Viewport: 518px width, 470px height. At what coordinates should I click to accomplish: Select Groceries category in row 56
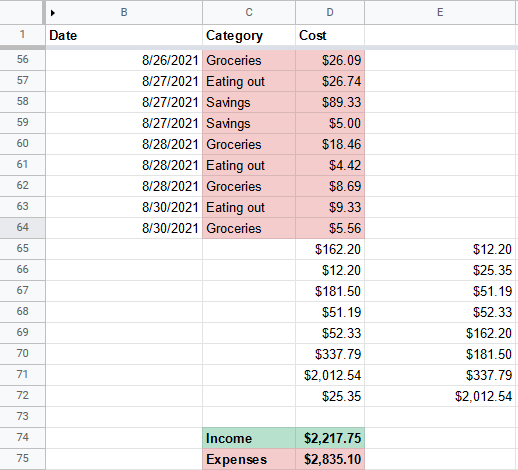pyautogui.click(x=249, y=60)
